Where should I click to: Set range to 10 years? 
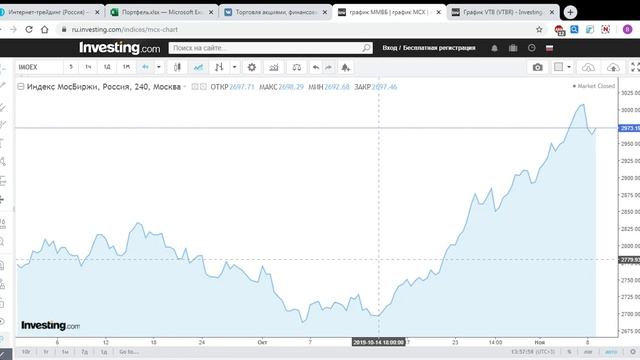click(x=26, y=352)
